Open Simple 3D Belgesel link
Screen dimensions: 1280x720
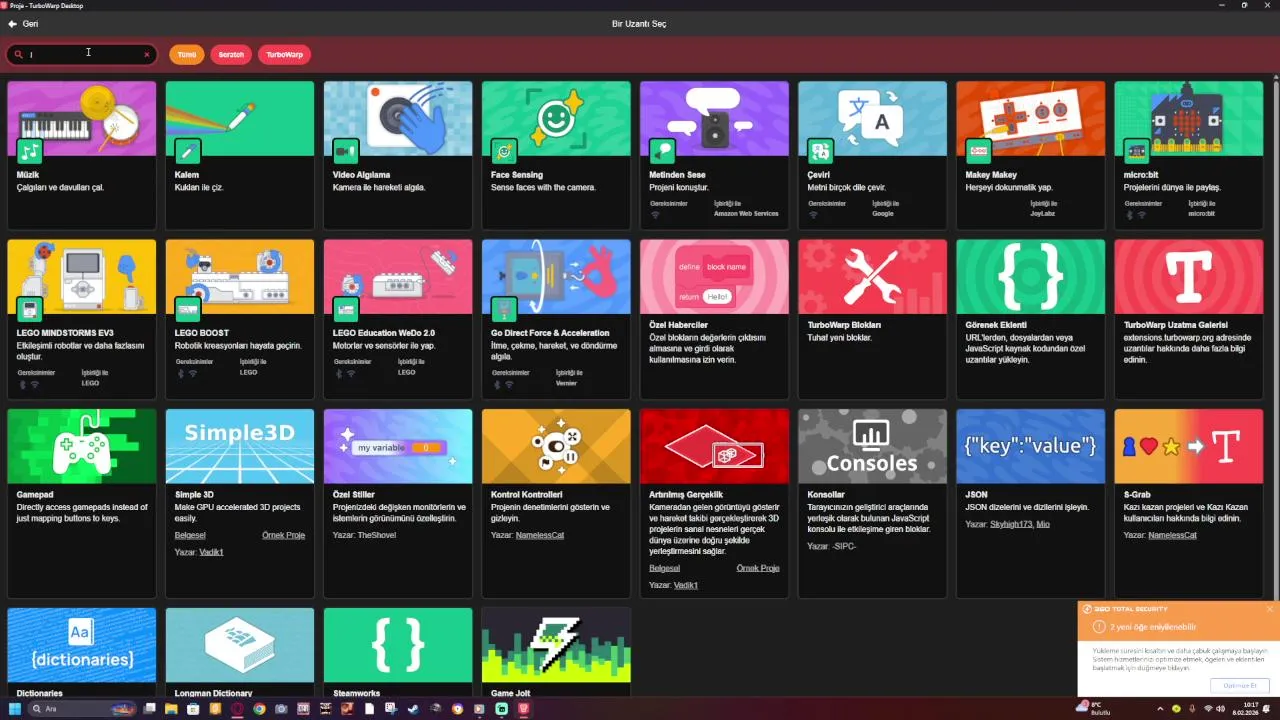(x=190, y=535)
